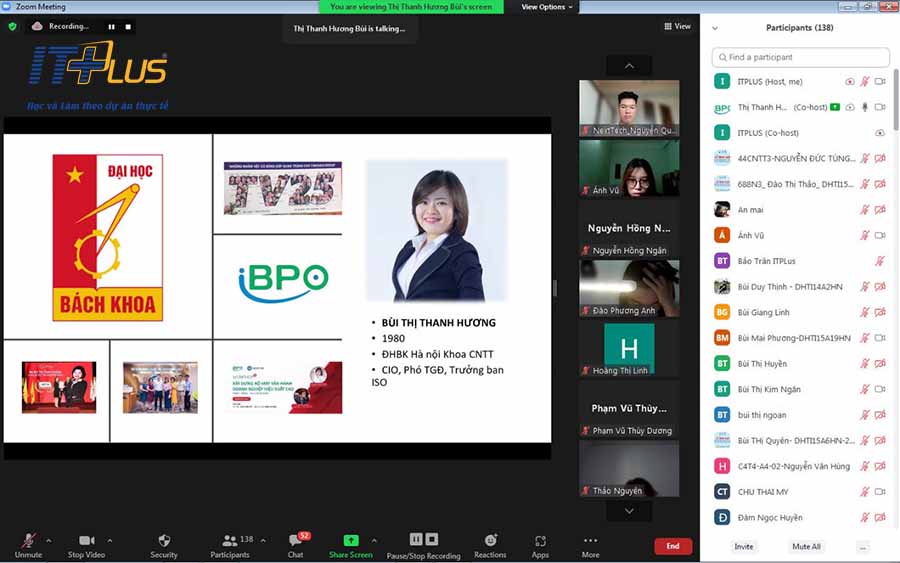Toggle Unmute microphone
The width and height of the screenshot is (900, 563).
tap(28, 541)
